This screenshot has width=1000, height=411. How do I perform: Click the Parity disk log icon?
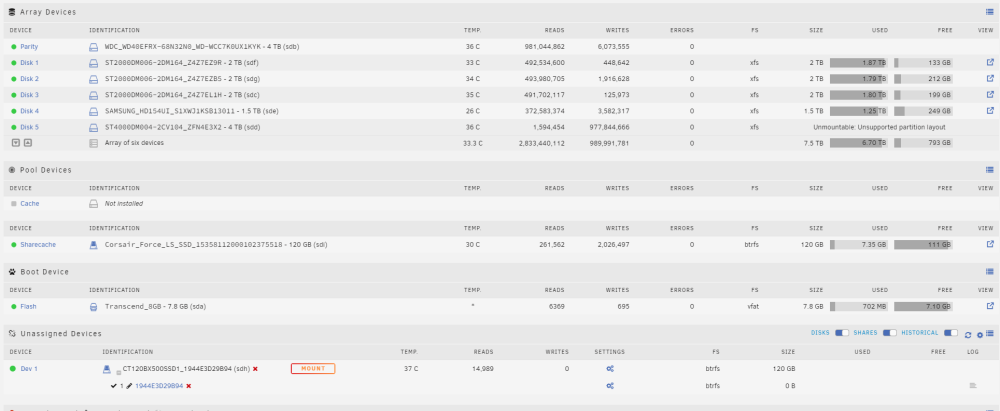(x=93, y=47)
